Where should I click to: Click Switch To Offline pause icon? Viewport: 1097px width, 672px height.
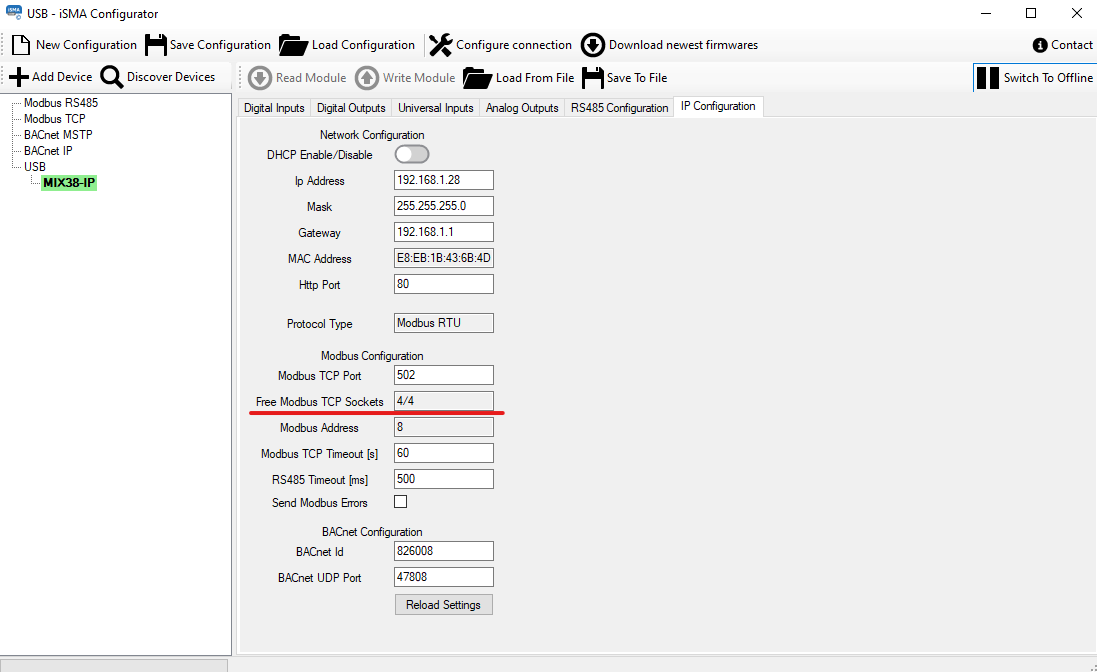point(987,78)
